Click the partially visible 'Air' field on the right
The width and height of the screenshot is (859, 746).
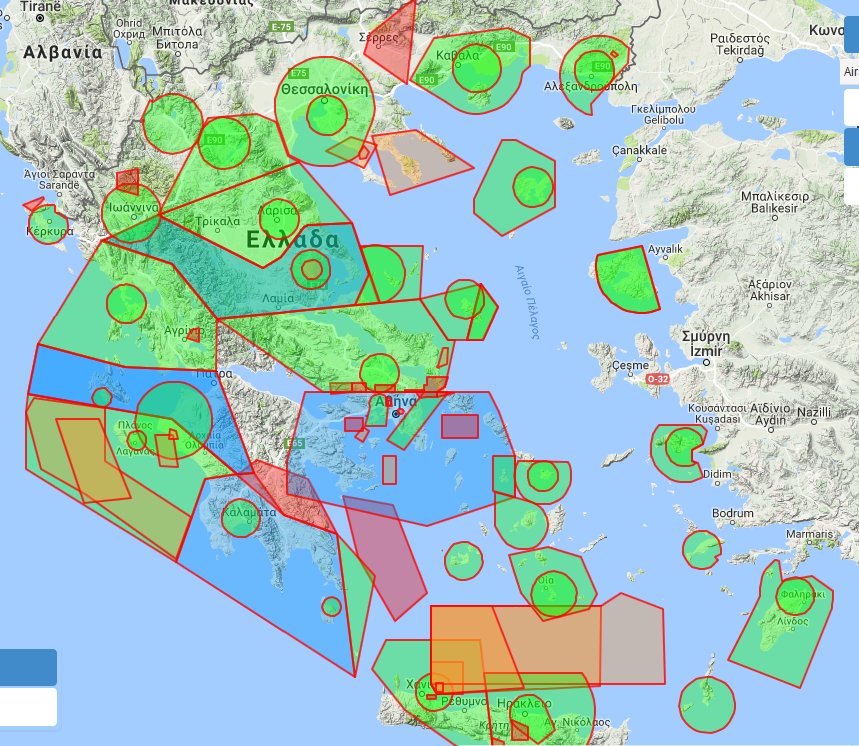(x=850, y=73)
